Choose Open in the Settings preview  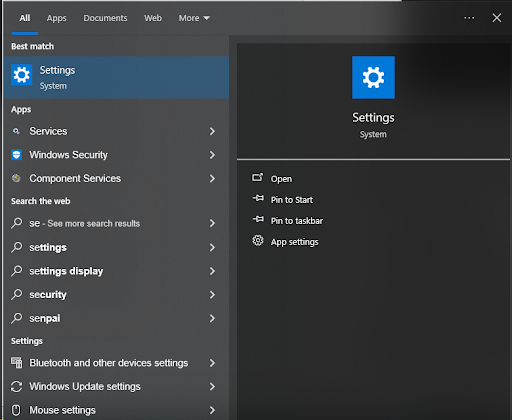(x=281, y=179)
